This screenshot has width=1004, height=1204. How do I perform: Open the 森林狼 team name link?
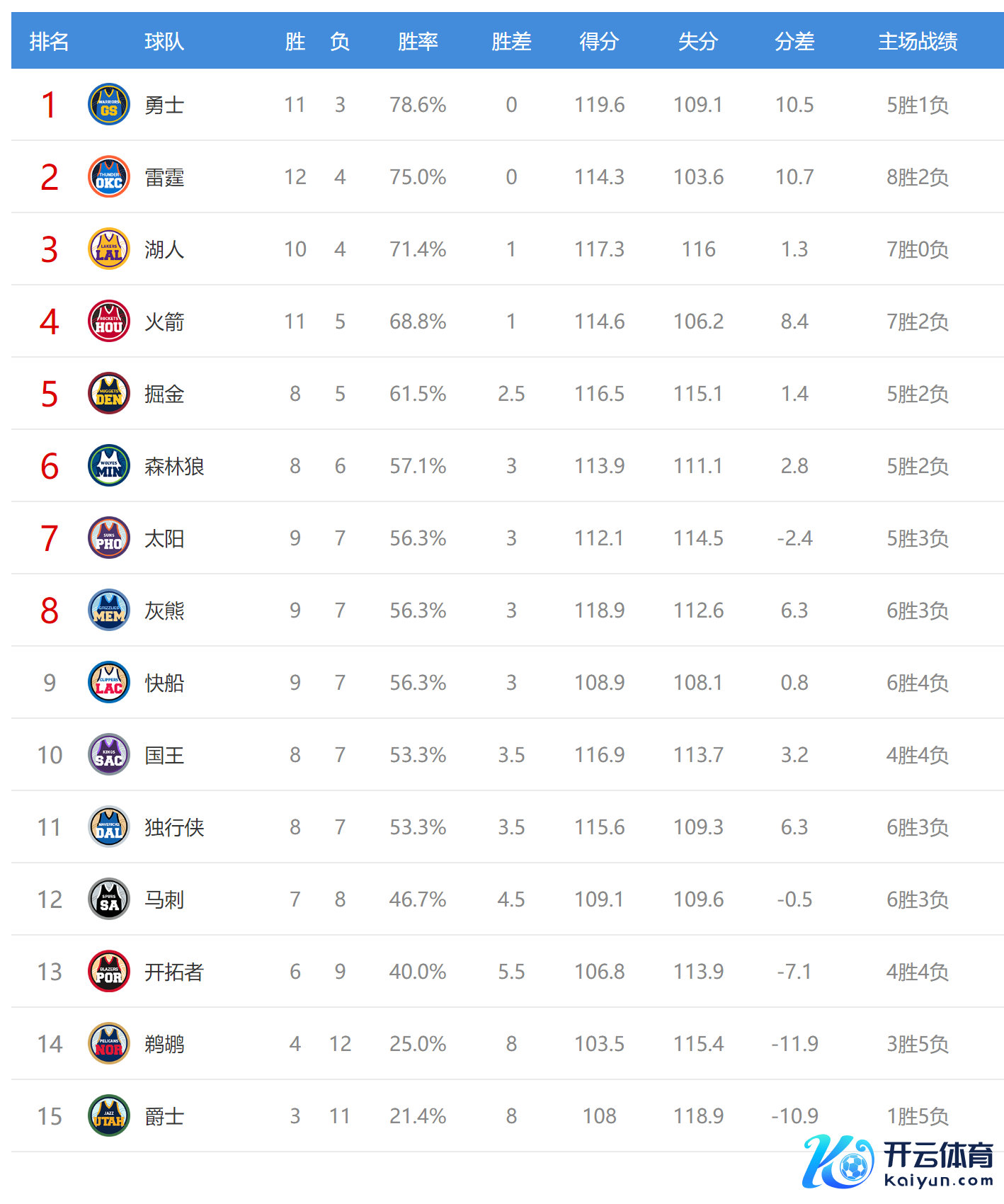(x=174, y=466)
